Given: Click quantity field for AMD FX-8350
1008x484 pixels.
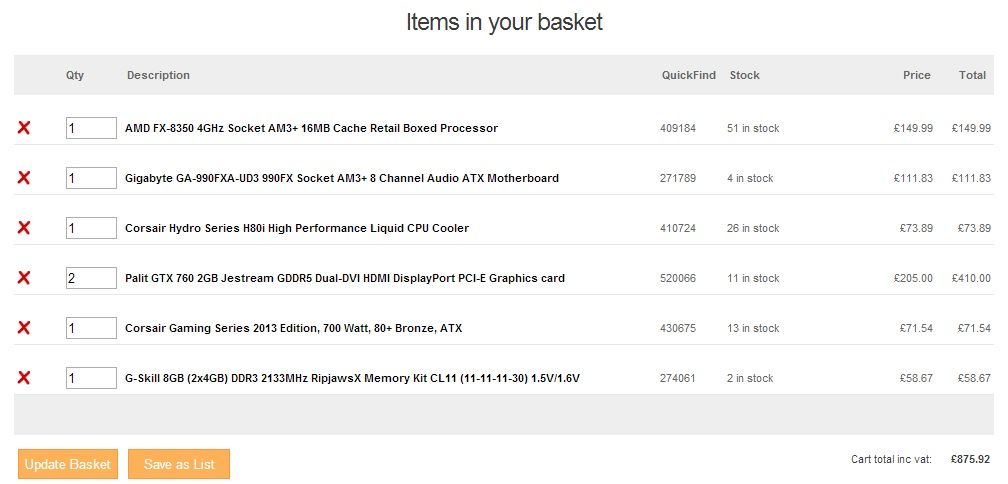Looking at the screenshot, I should coord(91,128).
